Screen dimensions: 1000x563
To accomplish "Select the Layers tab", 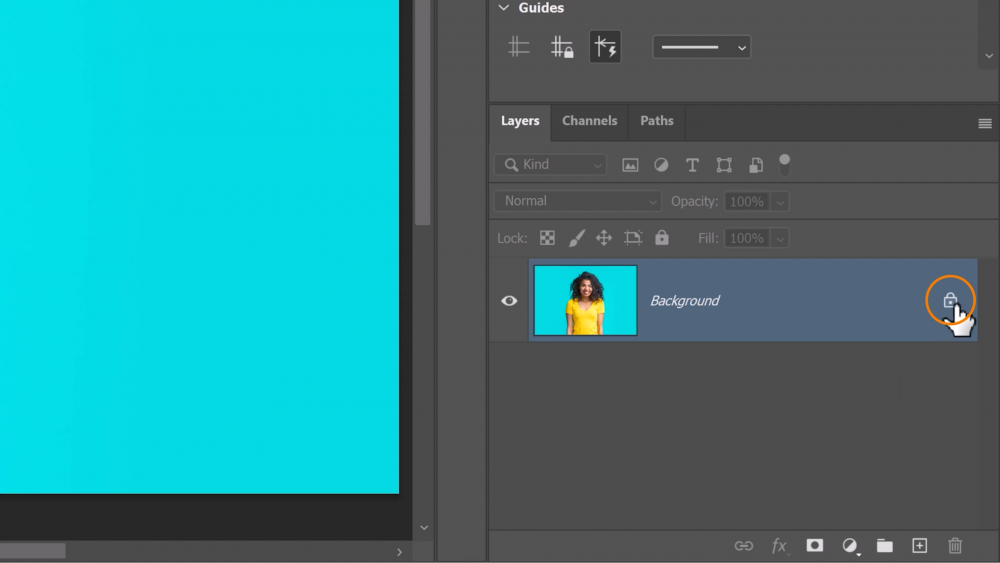I will (520, 121).
